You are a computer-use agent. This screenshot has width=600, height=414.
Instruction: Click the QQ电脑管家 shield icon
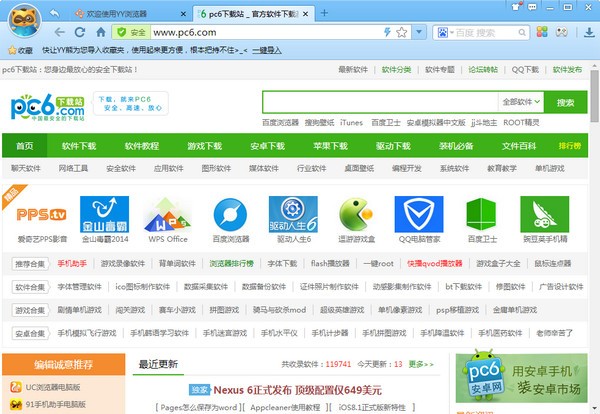point(417,213)
